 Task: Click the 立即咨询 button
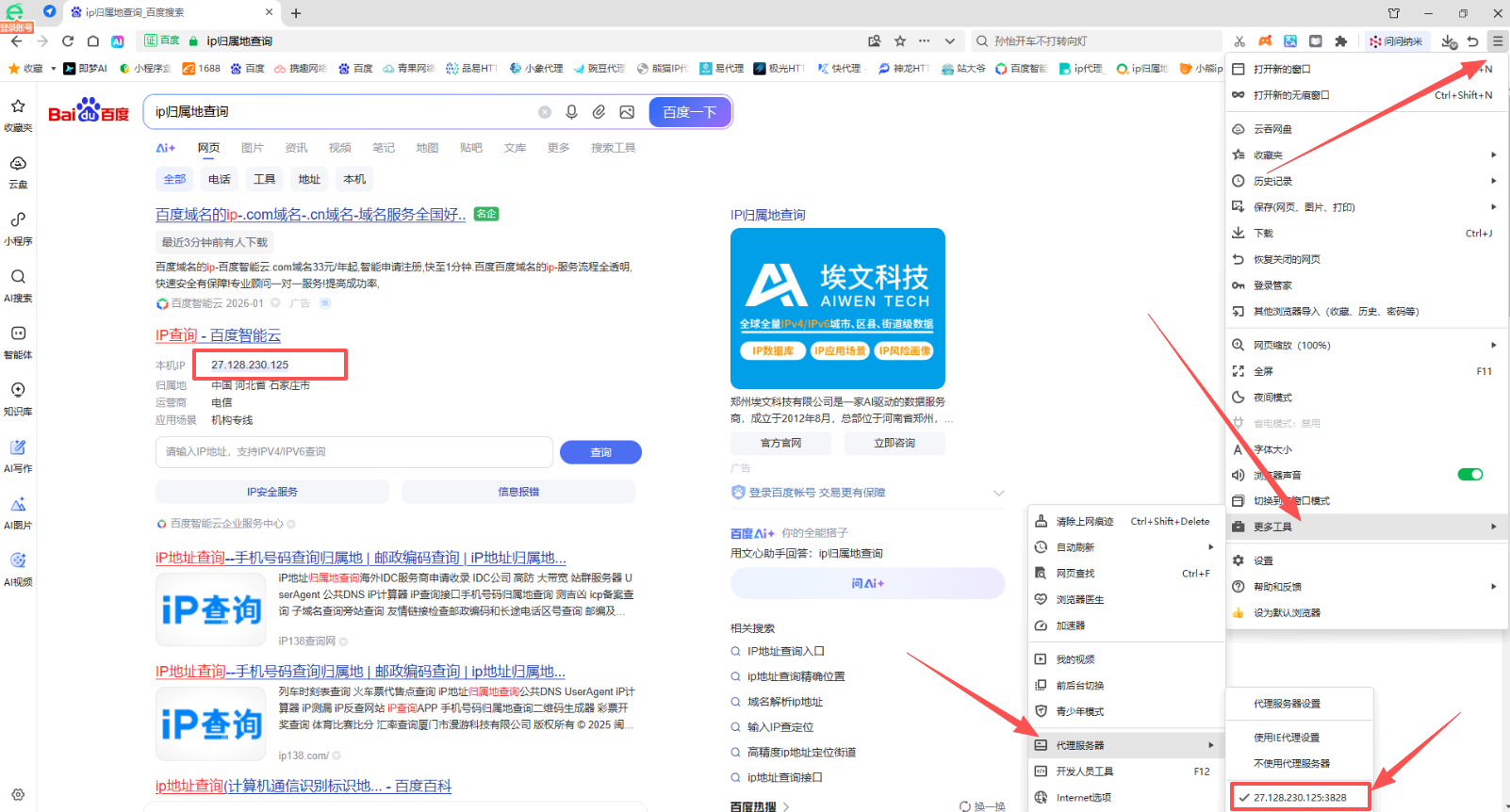(x=895, y=443)
